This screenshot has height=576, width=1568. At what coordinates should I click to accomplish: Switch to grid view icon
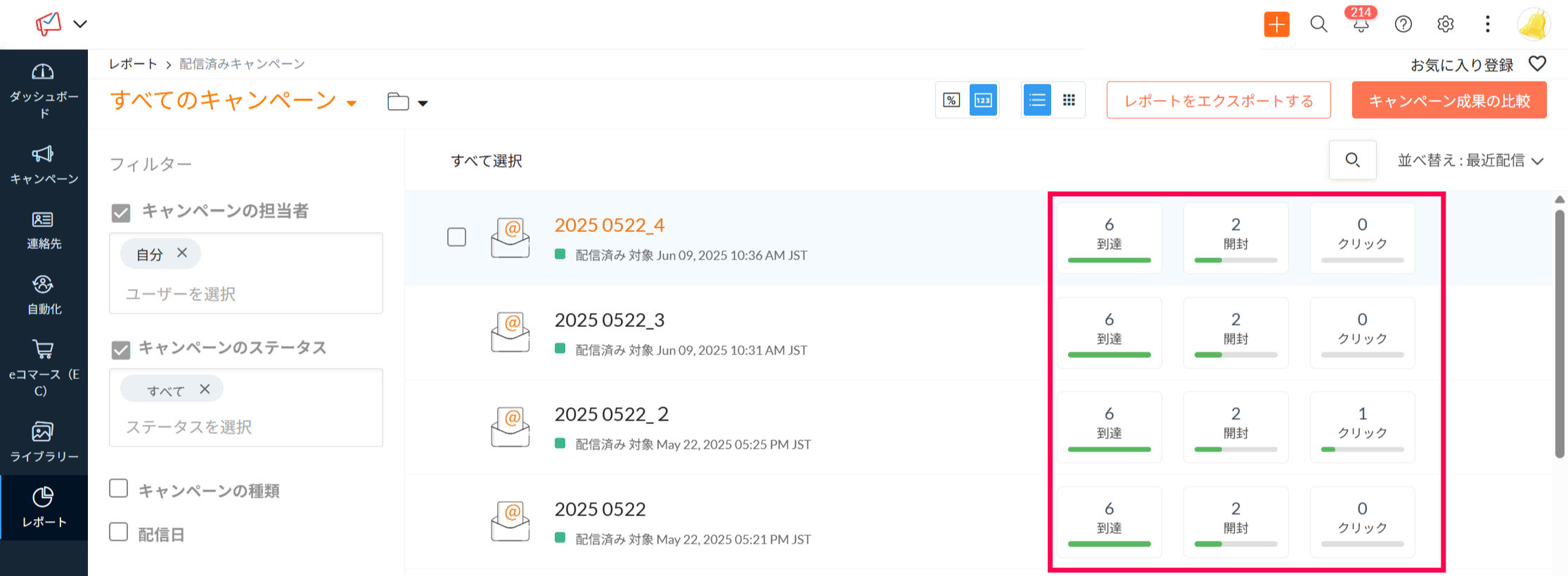pyautogui.click(x=1069, y=101)
